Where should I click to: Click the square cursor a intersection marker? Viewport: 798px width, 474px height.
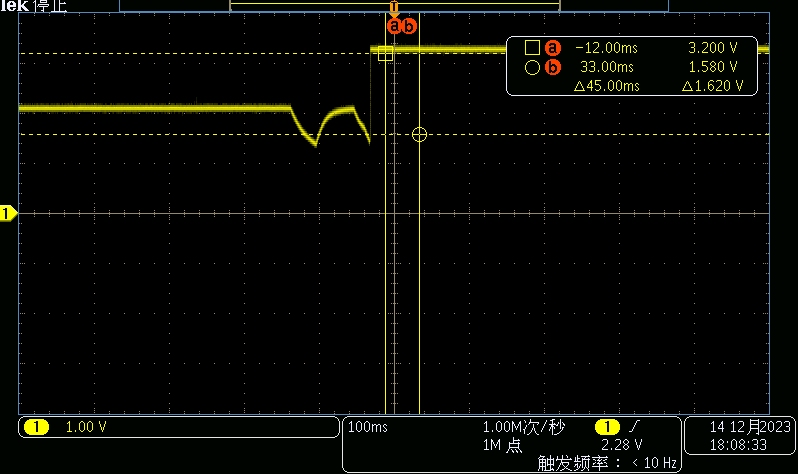(x=385, y=53)
